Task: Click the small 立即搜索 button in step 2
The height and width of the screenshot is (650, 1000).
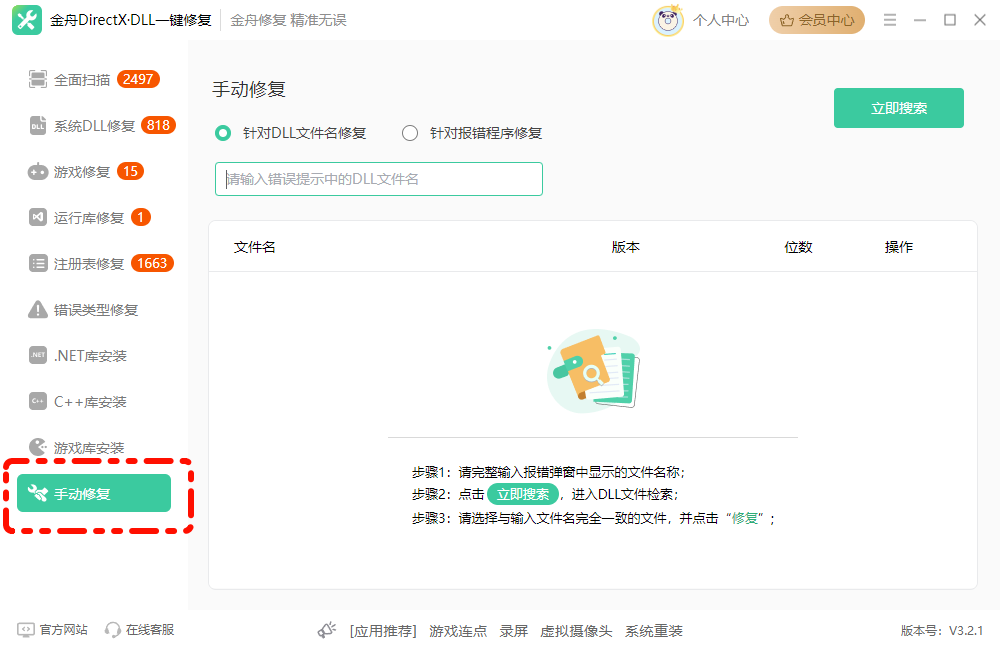Action: point(523,494)
